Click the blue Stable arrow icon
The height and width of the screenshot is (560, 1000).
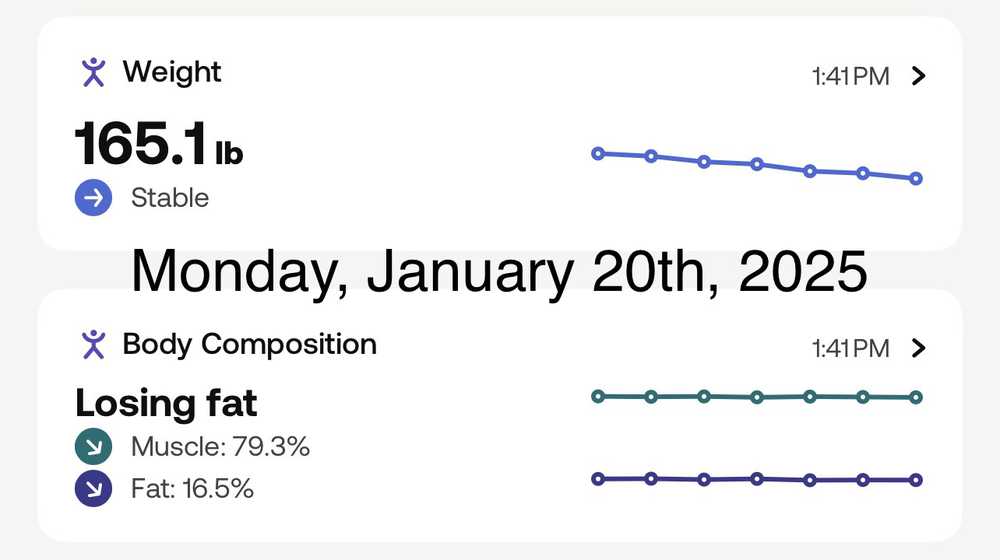pos(93,198)
